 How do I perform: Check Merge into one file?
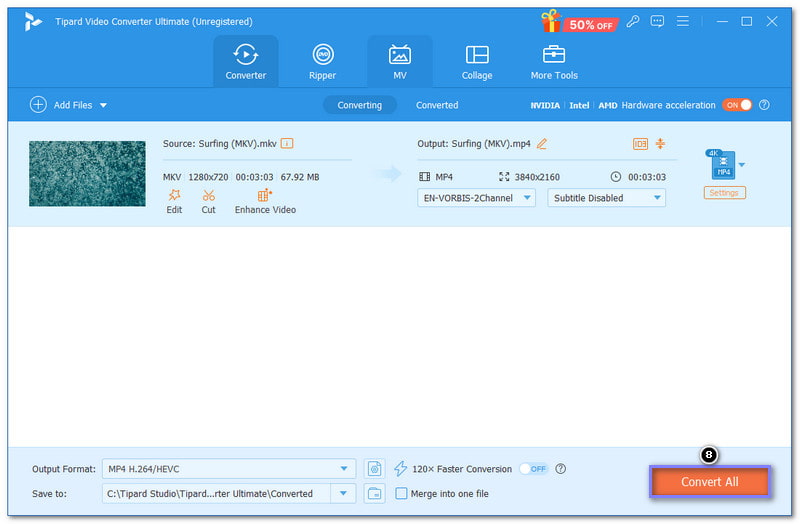[402, 493]
